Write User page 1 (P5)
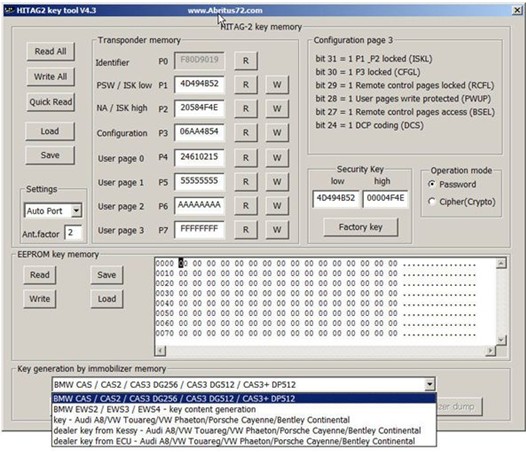 pos(277,182)
